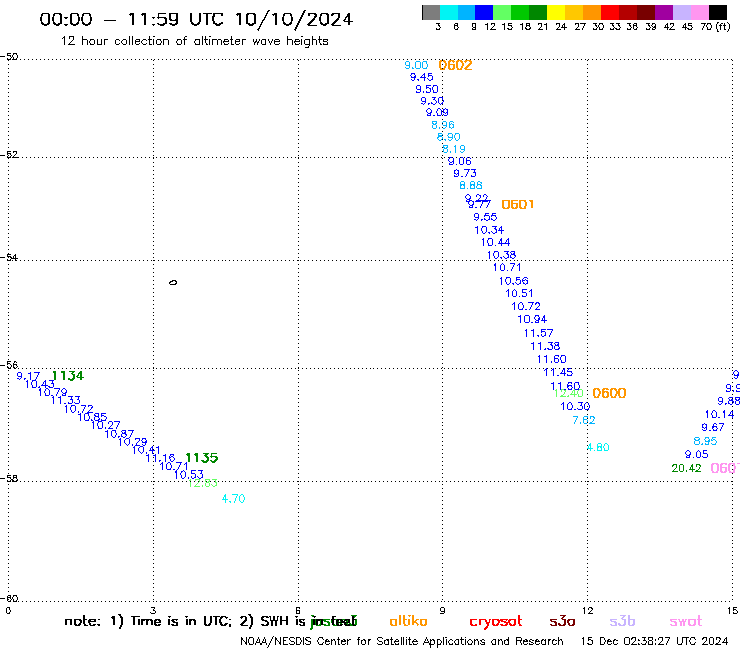This screenshot has height=650, width=740.
Task: Click the cyan swatch in the color scale
Action: [449, 12]
